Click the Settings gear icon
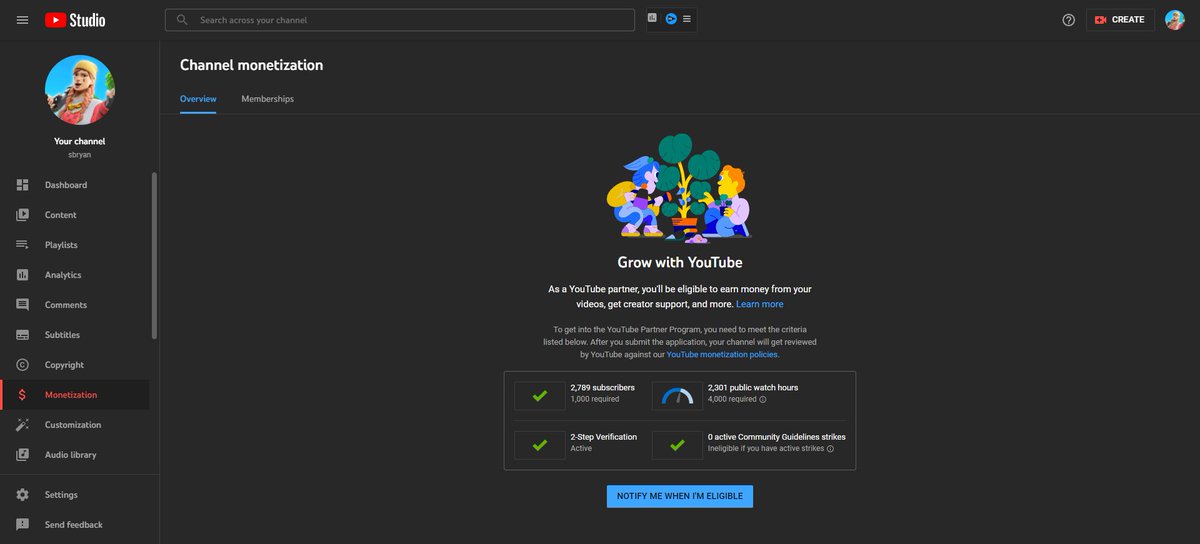This screenshot has height=544, width=1200. (22, 495)
